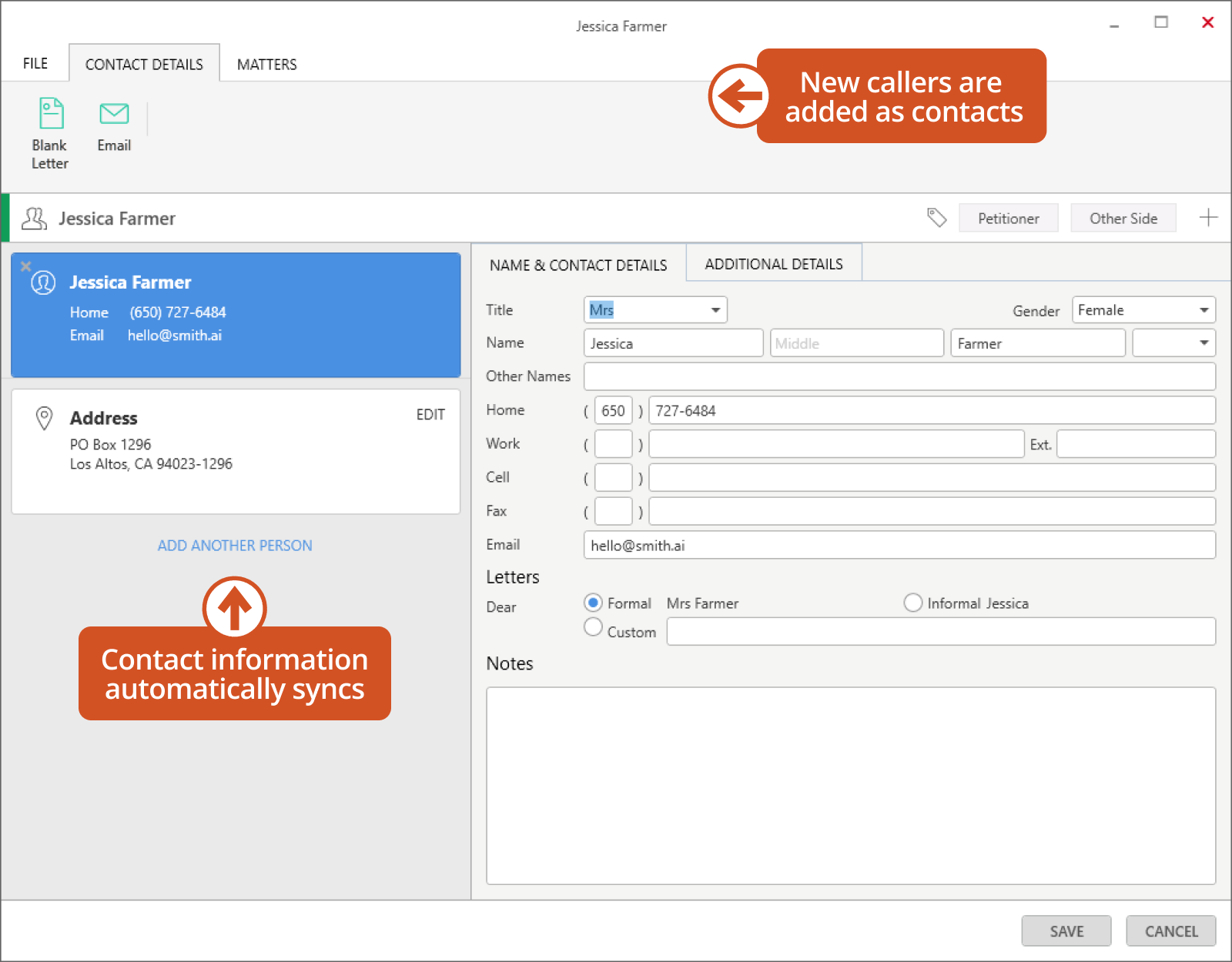The height and width of the screenshot is (962, 1232).
Task: Click the location pin icon by Address
Action: (45, 418)
